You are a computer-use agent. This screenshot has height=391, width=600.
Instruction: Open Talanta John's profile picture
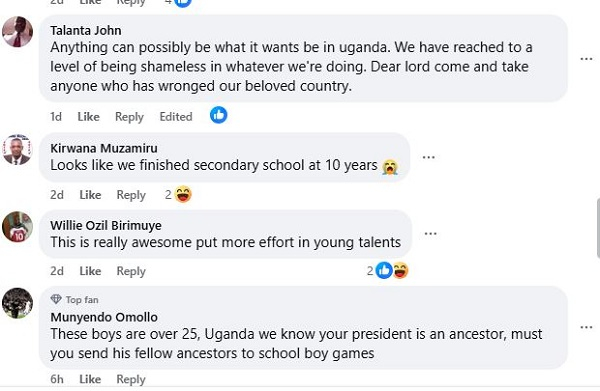[17, 32]
